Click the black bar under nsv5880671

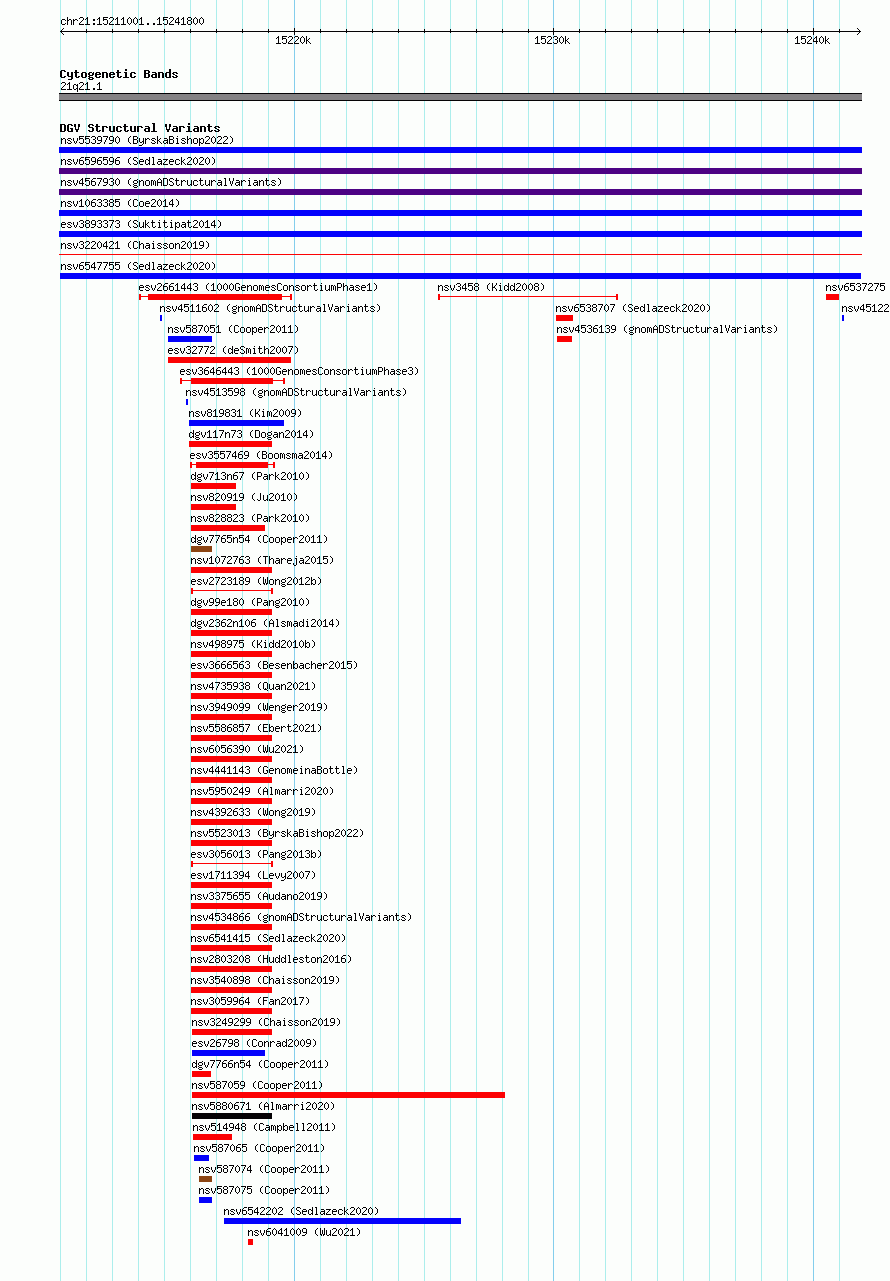tap(232, 1116)
